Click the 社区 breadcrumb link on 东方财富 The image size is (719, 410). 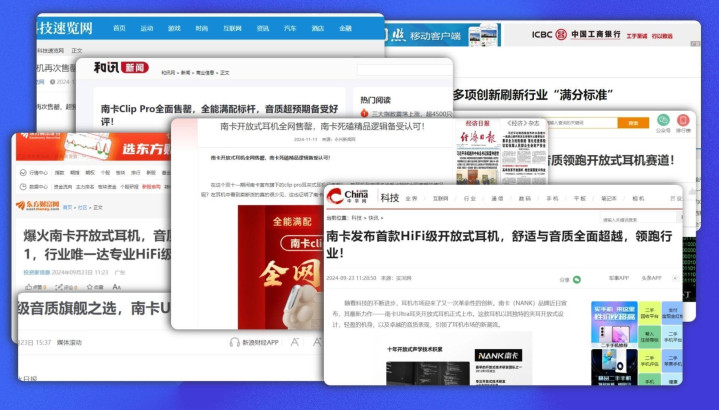point(82,207)
